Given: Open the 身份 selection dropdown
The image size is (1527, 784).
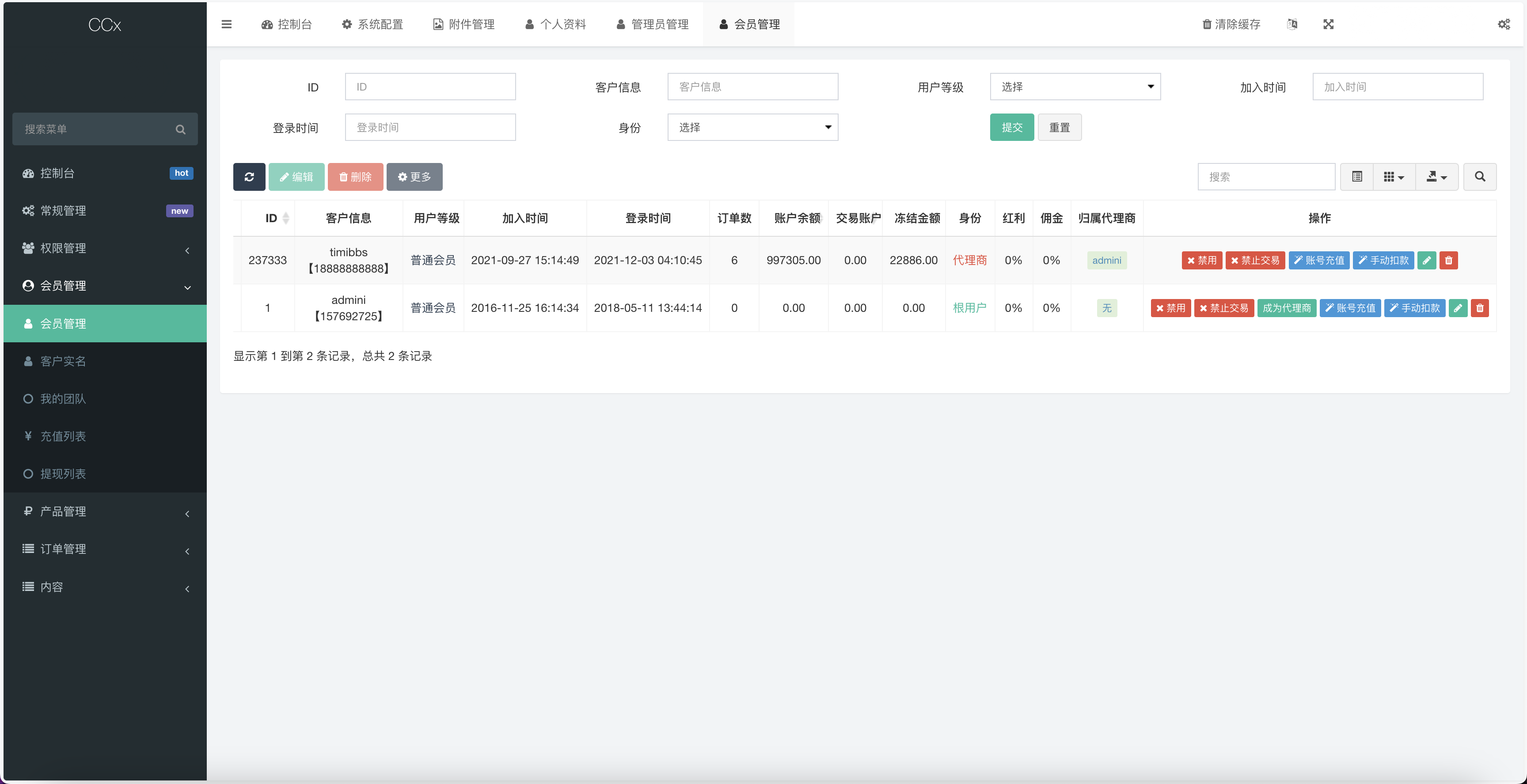Looking at the screenshot, I should (752, 127).
